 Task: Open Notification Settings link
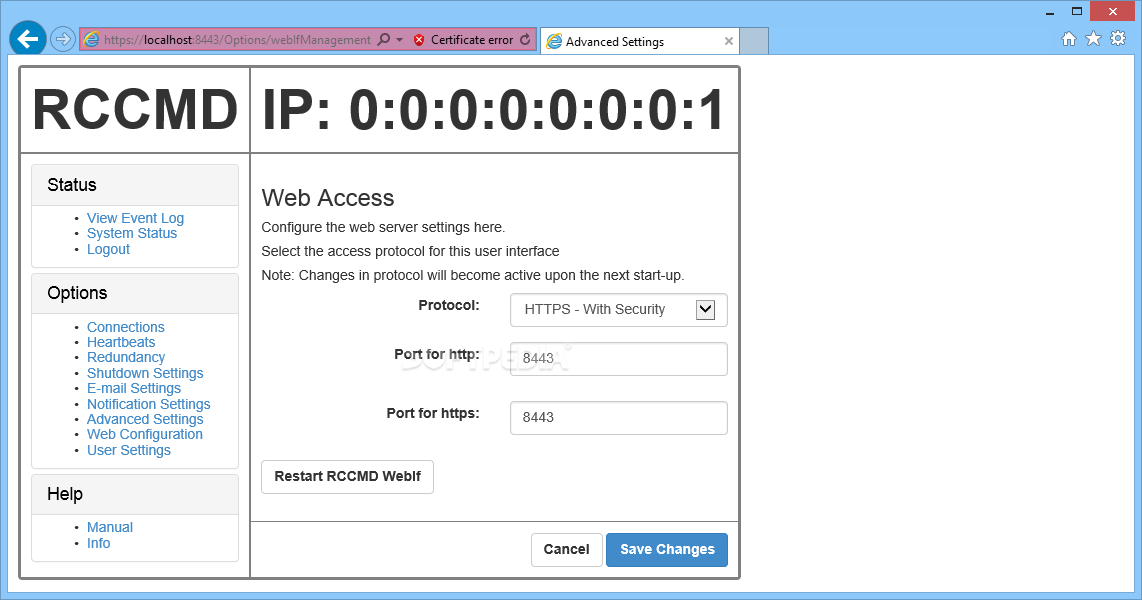[x=149, y=404]
